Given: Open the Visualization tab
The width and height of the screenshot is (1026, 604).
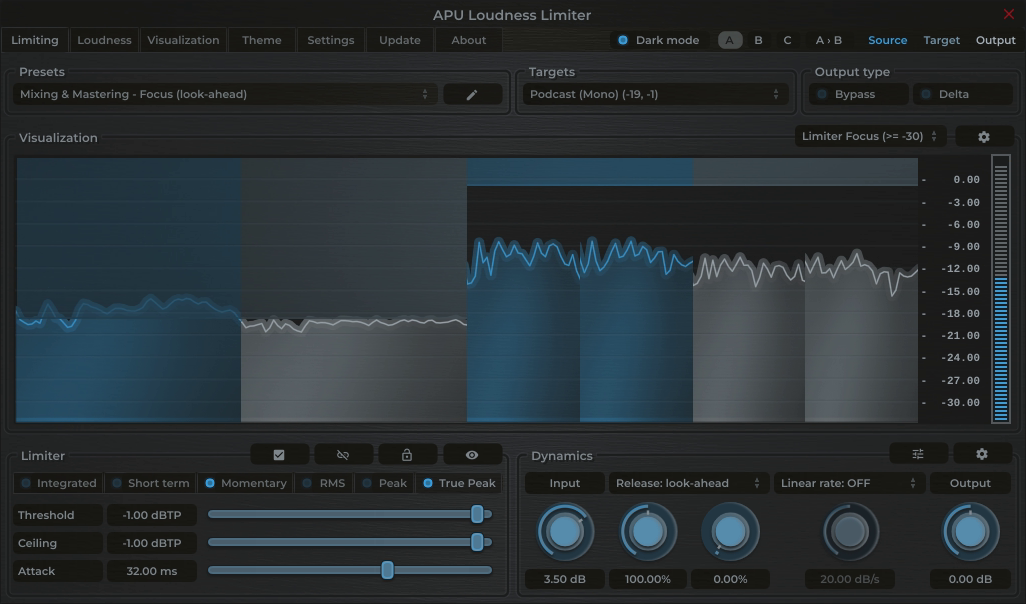Looking at the screenshot, I should [183, 40].
